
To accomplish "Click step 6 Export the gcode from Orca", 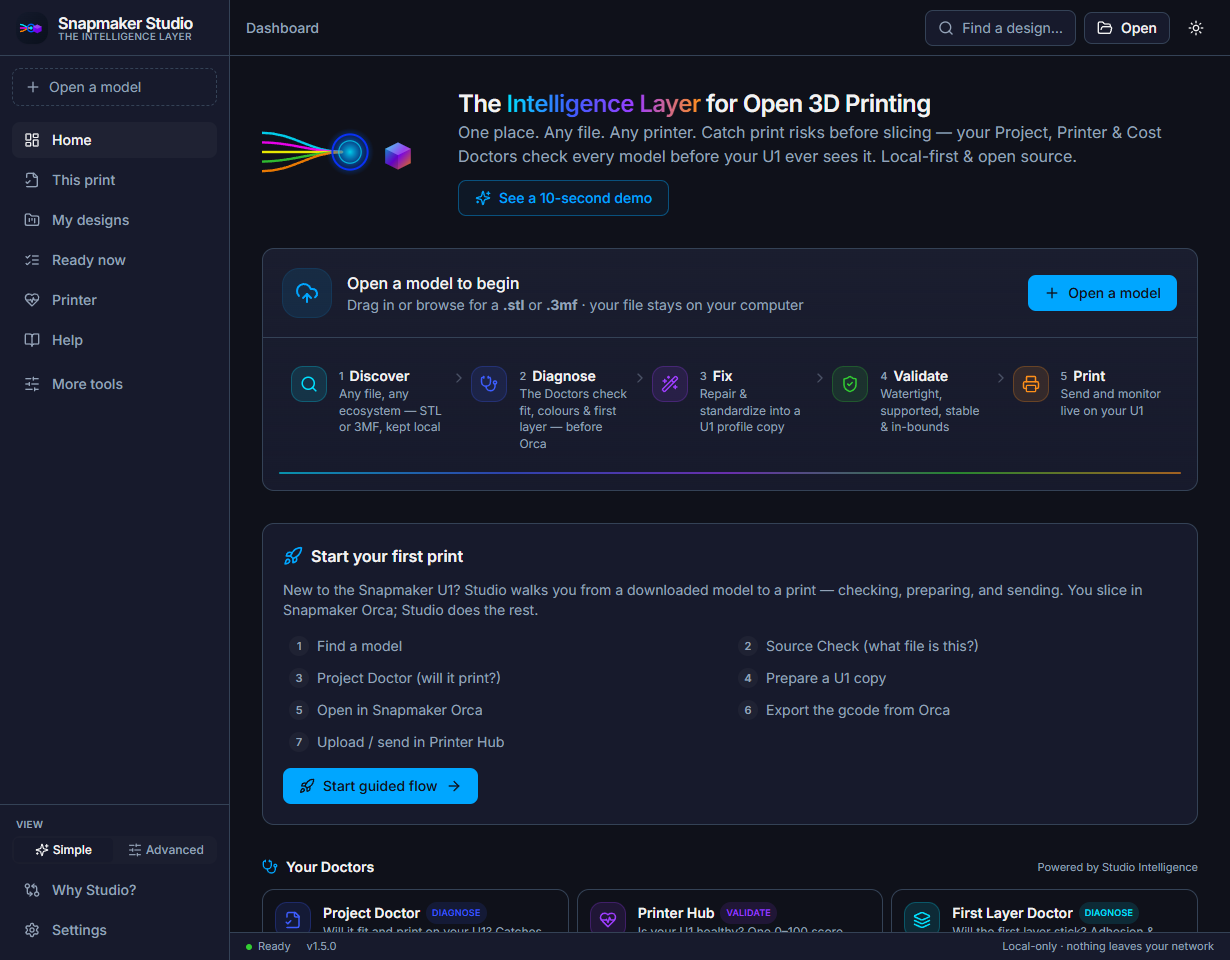I will [x=858, y=710].
